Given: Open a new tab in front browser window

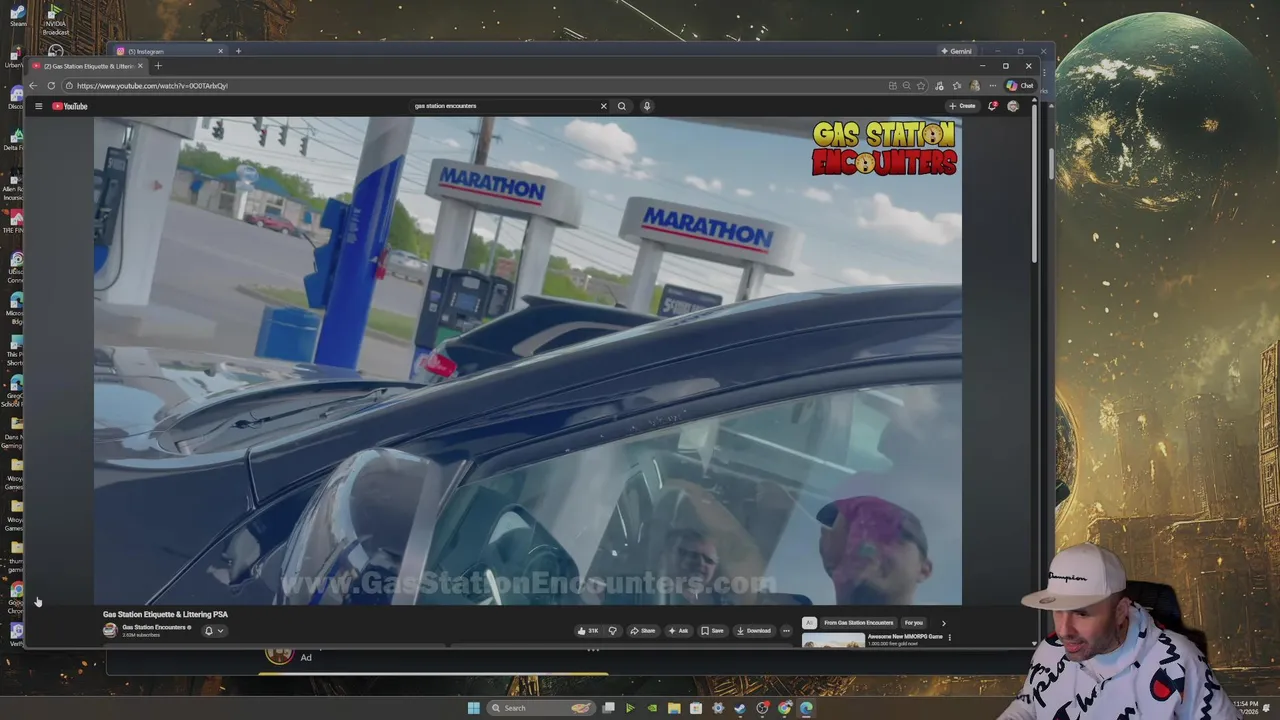Looking at the screenshot, I should point(158,66).
